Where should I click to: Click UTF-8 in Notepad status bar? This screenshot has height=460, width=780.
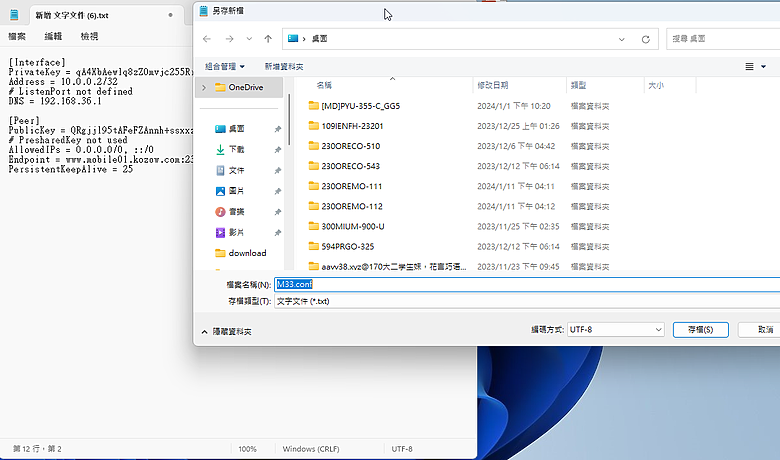tap(402, 449)
